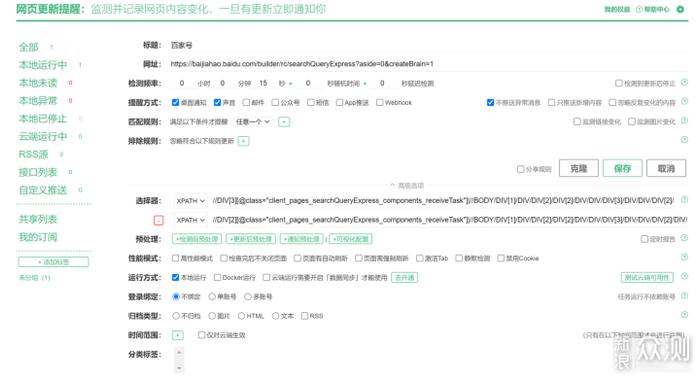This screenshot has height=379, width=700.
Task: Select the 多账号 radio button
Action: point(248,297)
